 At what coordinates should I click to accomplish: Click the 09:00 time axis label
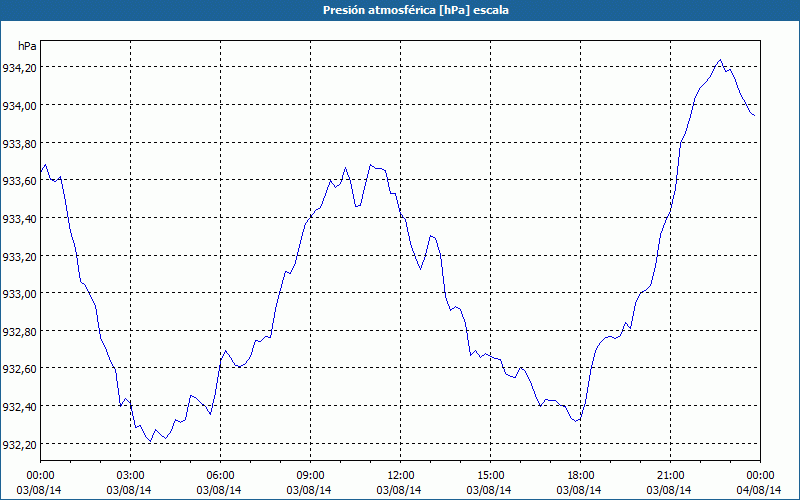point(310,476)
